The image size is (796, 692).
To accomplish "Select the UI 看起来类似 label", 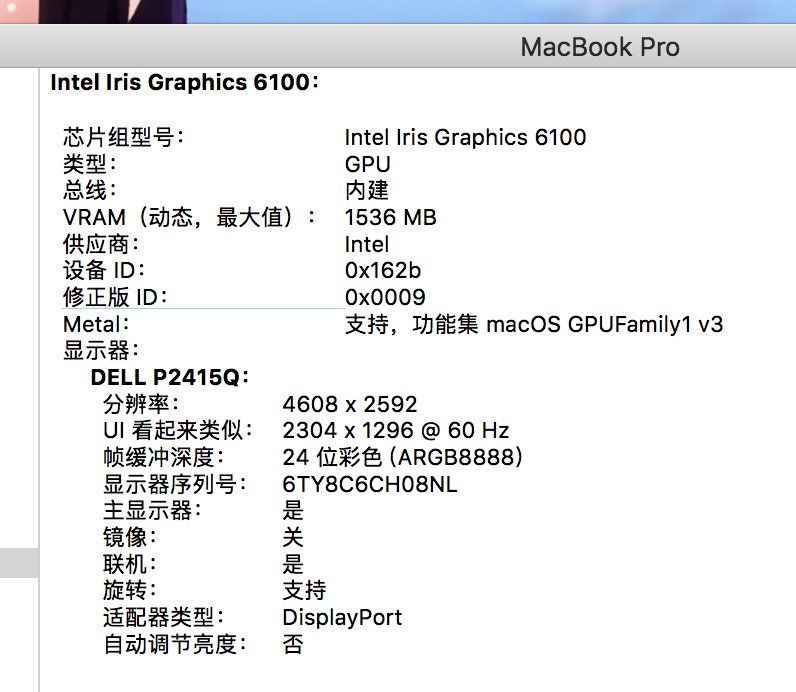I will pyautogui.click(x=178, y=431).
